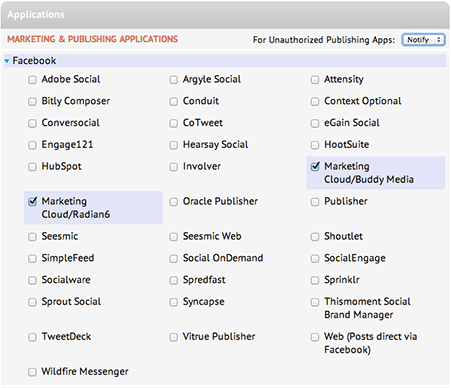The height and width of the screenshot is (388, 451).
Task: Check the eGain Social box
Action: (x=315, y=123)
